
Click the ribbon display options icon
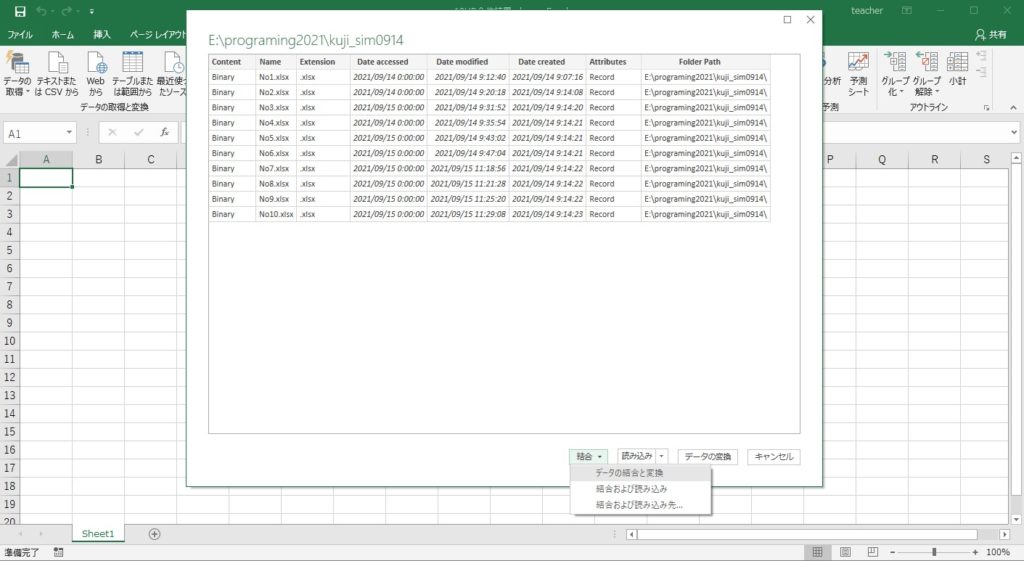click(907, 10)
